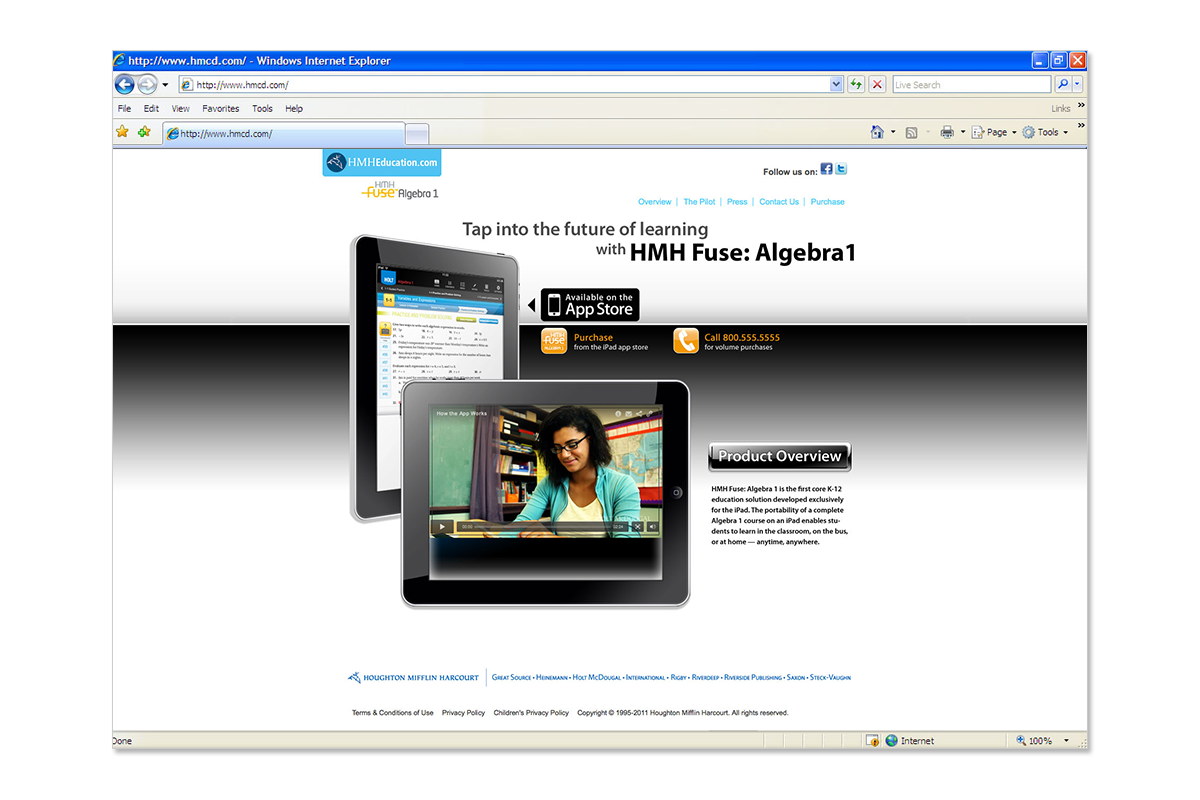Open the View menu
This screenshot has height=800, width=1200.
click(x=181, y=109)
